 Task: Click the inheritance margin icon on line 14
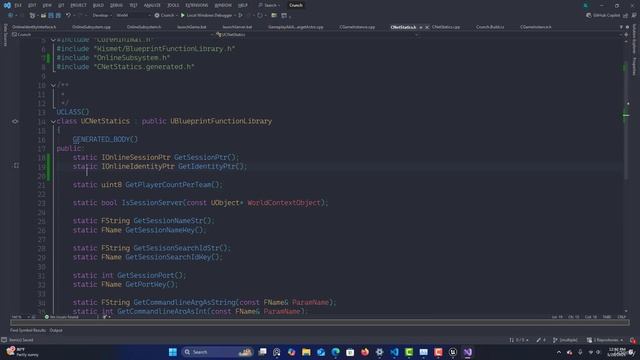coord(15,121)
